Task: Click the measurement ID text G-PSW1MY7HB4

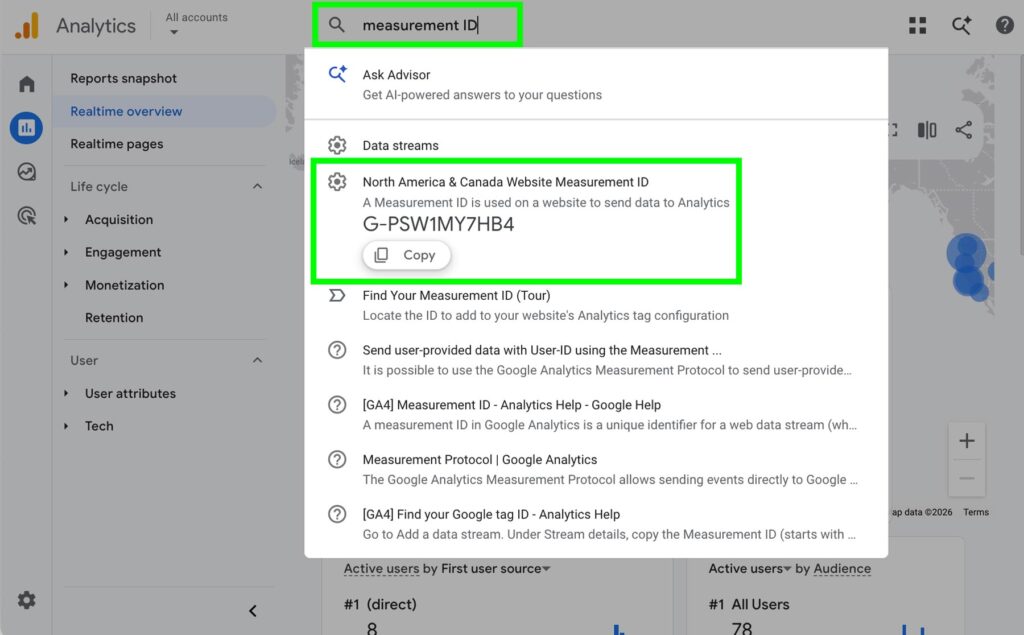Action: pos(438,224)
